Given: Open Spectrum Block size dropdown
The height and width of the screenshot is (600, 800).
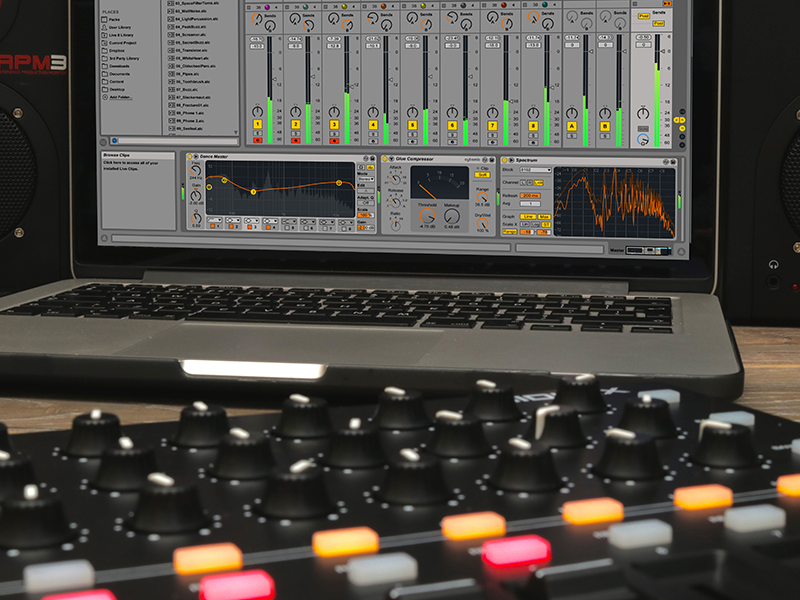Looking at the screenshot, I should pos(535,170).
